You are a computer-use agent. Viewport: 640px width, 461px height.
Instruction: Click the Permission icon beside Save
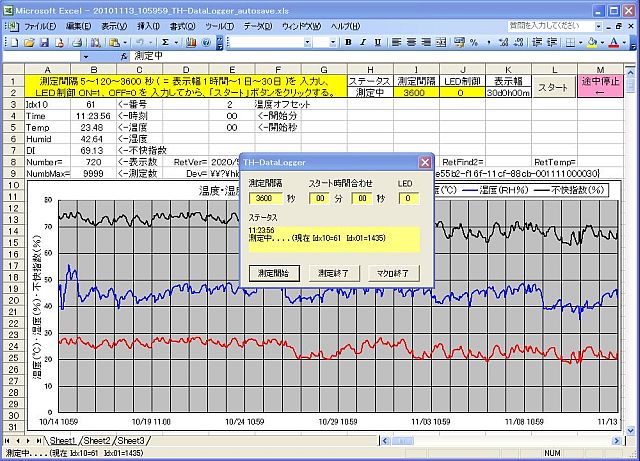[59, 42]
